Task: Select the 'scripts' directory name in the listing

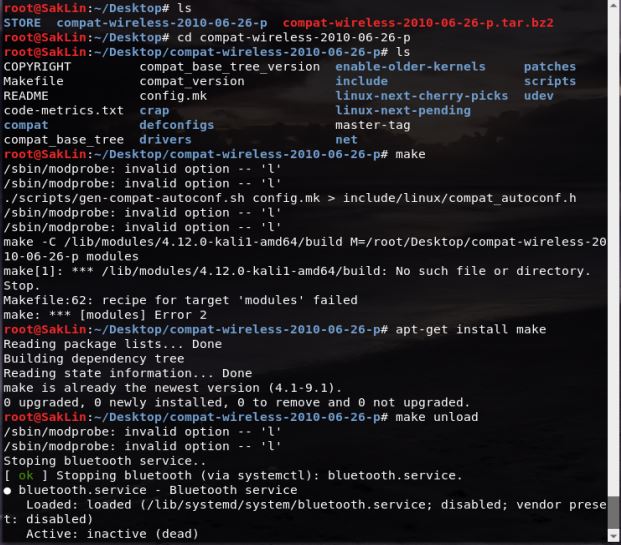Action: (550, 81)
